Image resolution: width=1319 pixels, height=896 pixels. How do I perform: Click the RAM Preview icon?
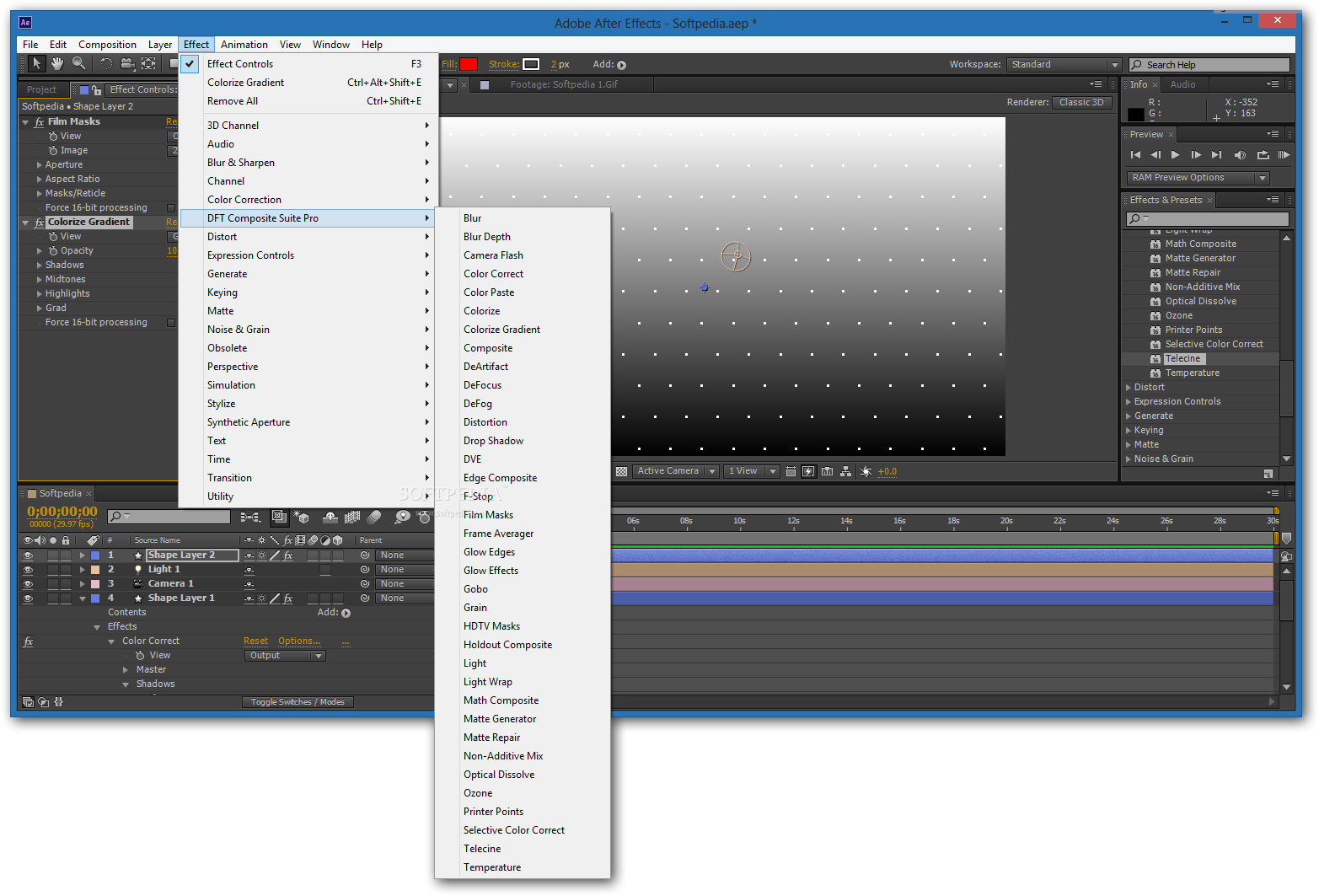1284,155
